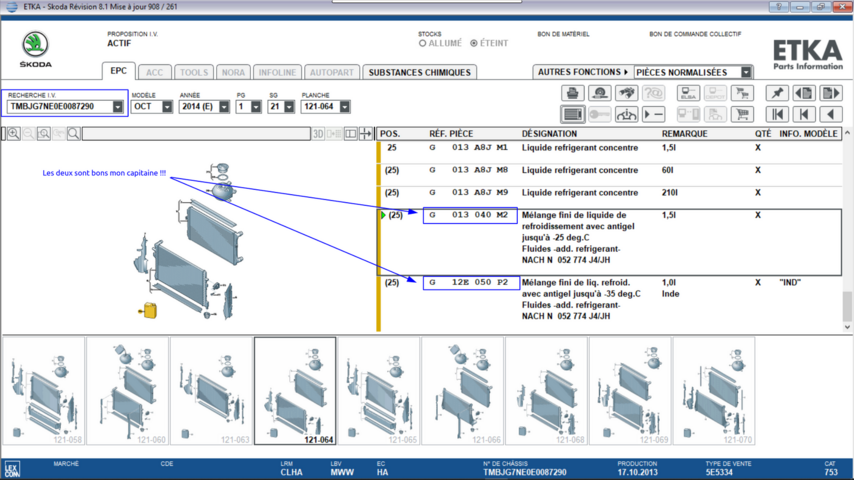The height and width of the screenshot is (480, 854).
Task: Click the parts list vertical scrollbar thumb
Action: 847,306
